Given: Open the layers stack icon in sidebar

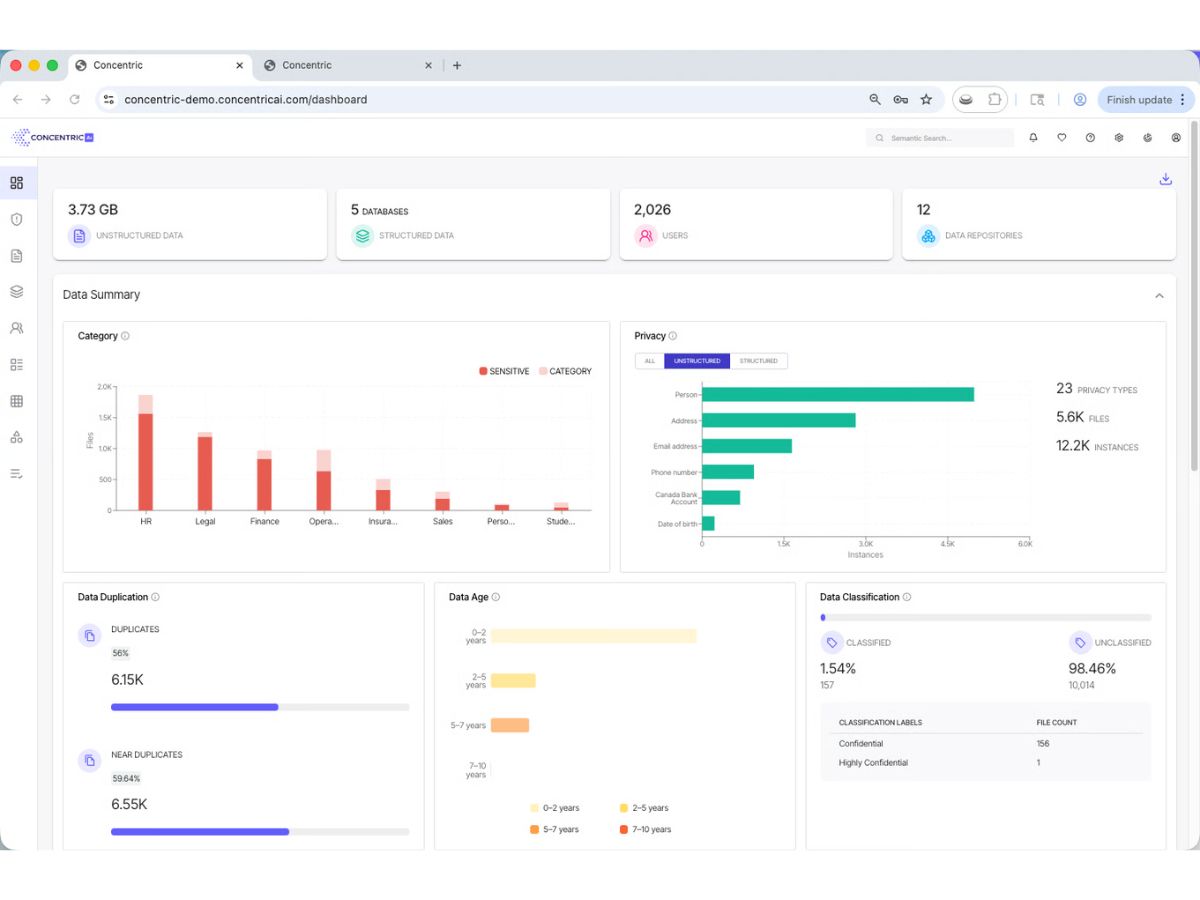Looking at the screenshot, I should [16, 292].
